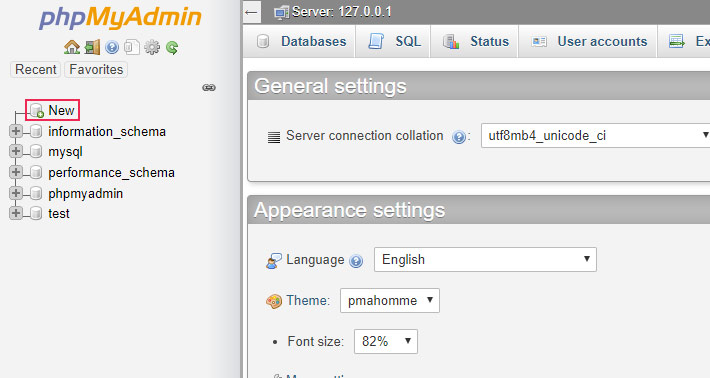Select mysql in the database tree
This screenshot has width=710, height=378.
65,152
